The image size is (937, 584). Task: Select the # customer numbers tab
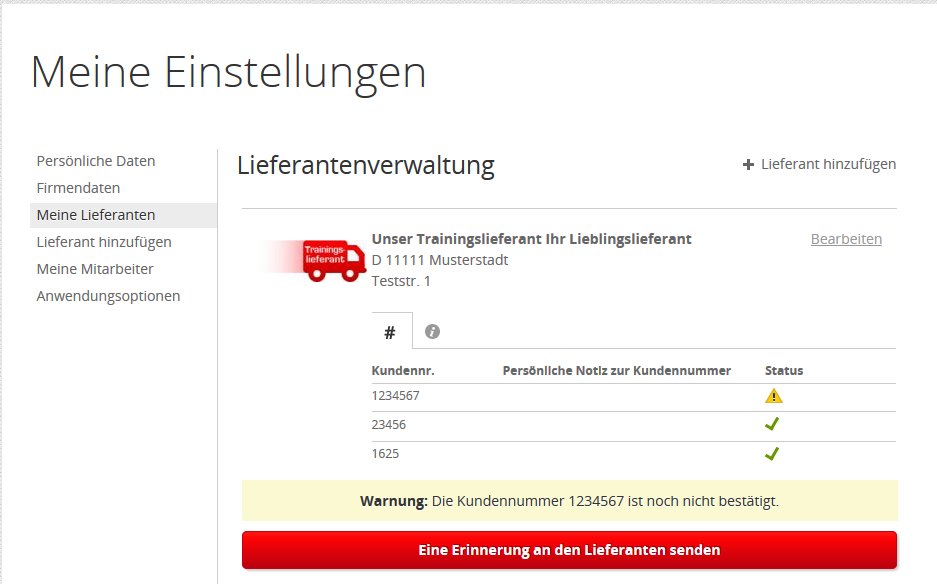390,331
